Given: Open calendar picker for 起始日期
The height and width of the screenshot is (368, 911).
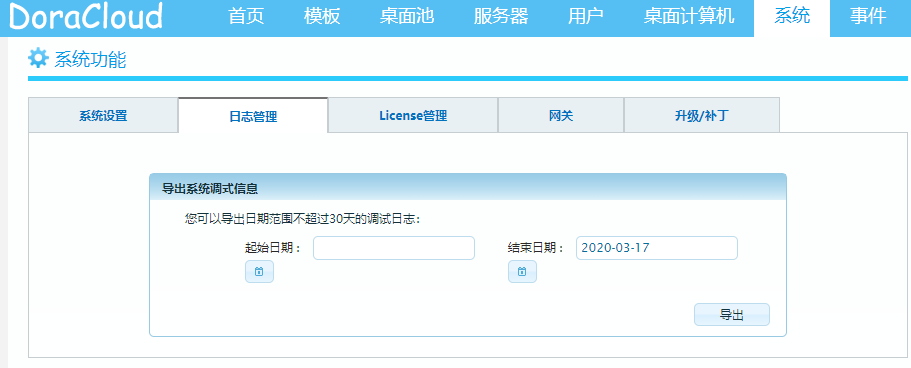Looking at the screenshot, I should 259,271.
